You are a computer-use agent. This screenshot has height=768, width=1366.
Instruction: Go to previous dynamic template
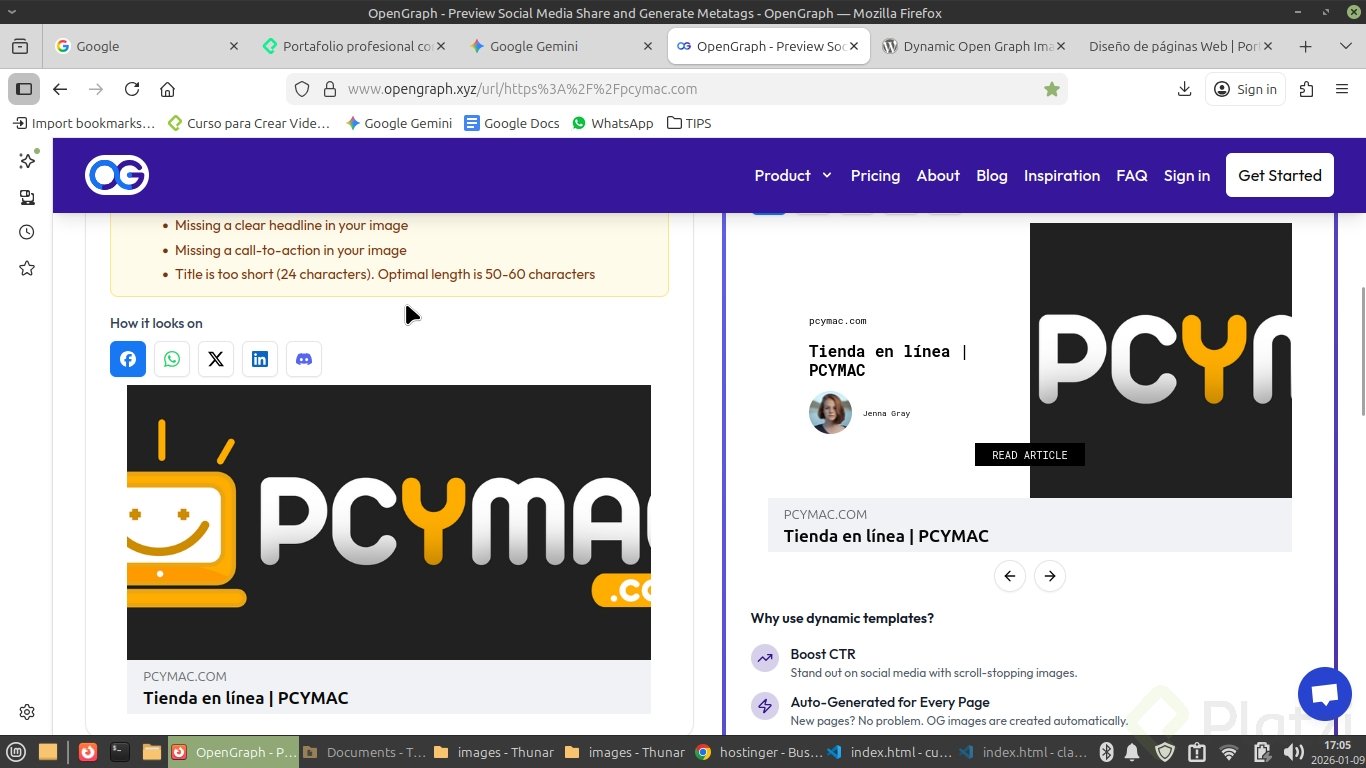pyautogui.click(x=1010, y=576)
